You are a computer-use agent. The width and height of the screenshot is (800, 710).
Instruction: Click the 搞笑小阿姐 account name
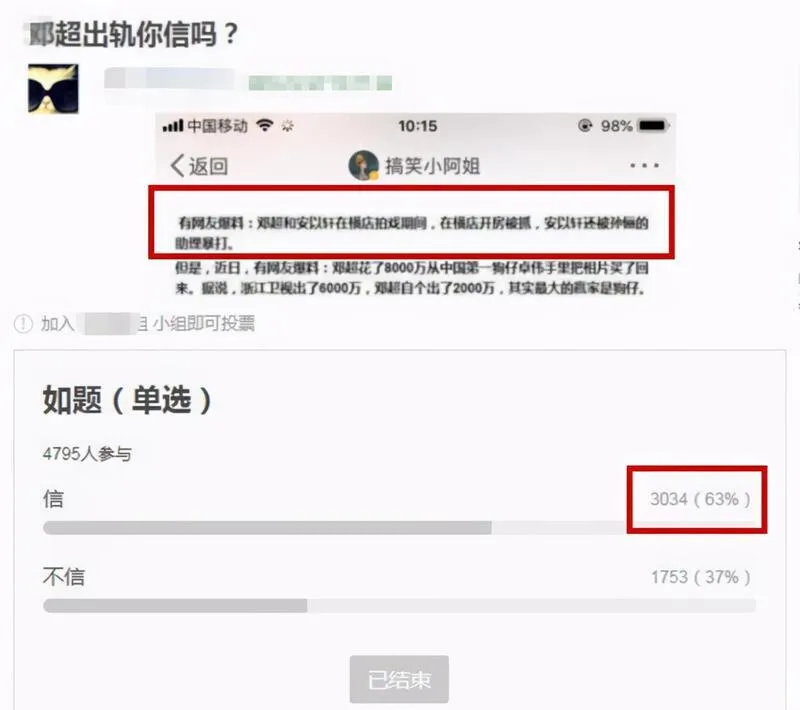tap(433, 166)
